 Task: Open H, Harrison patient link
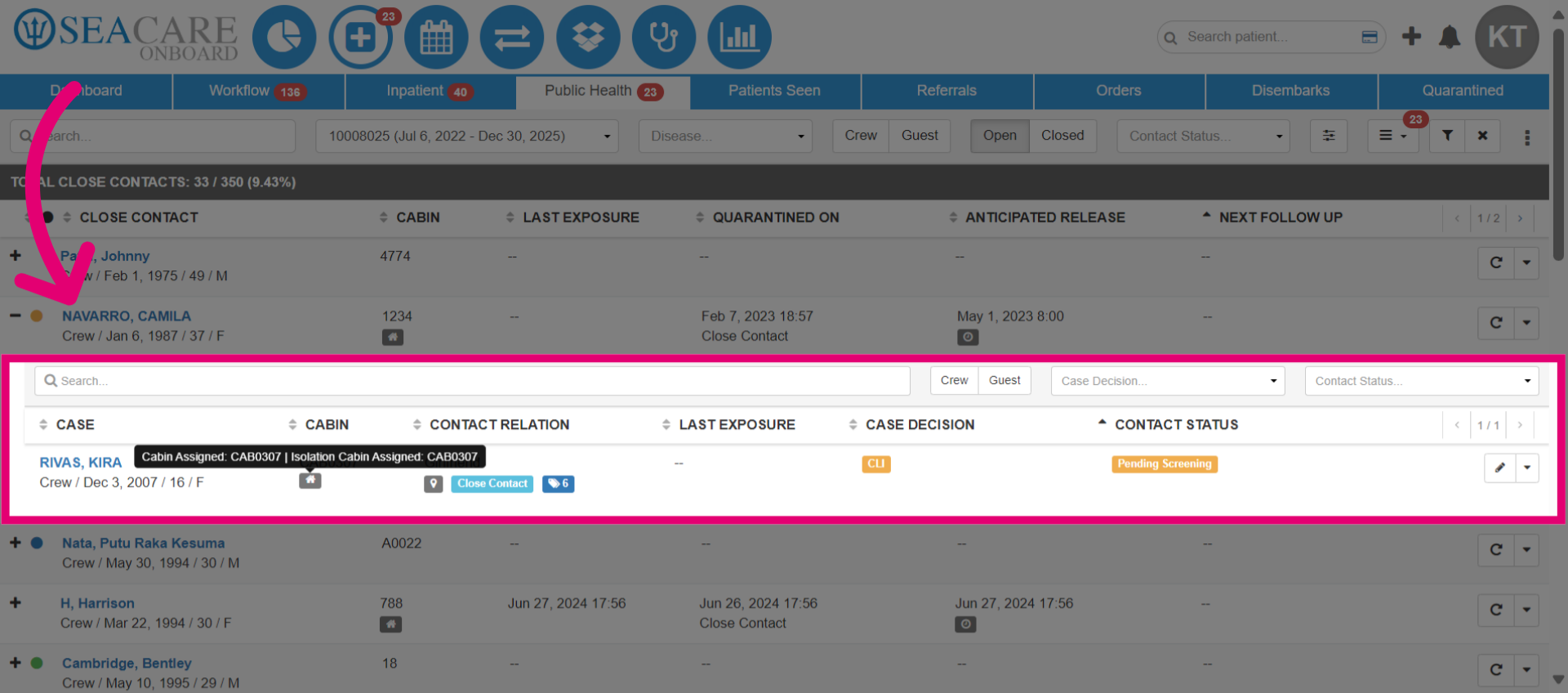coord(97,604)
